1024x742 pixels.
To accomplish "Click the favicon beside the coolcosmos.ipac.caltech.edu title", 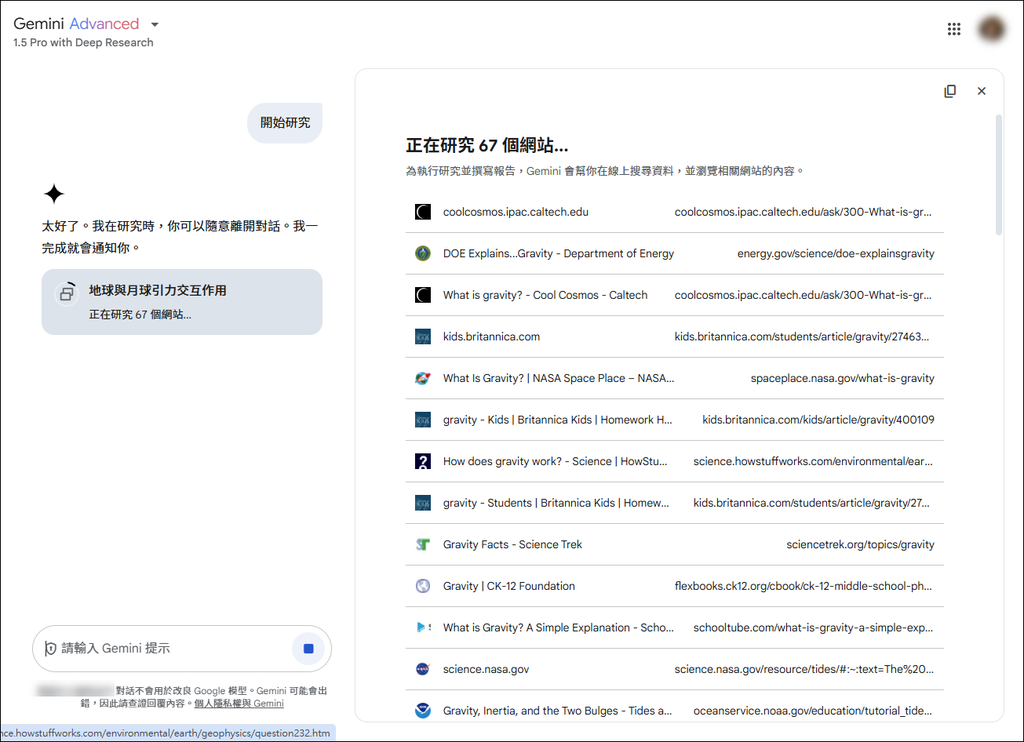I will (423, 212).
